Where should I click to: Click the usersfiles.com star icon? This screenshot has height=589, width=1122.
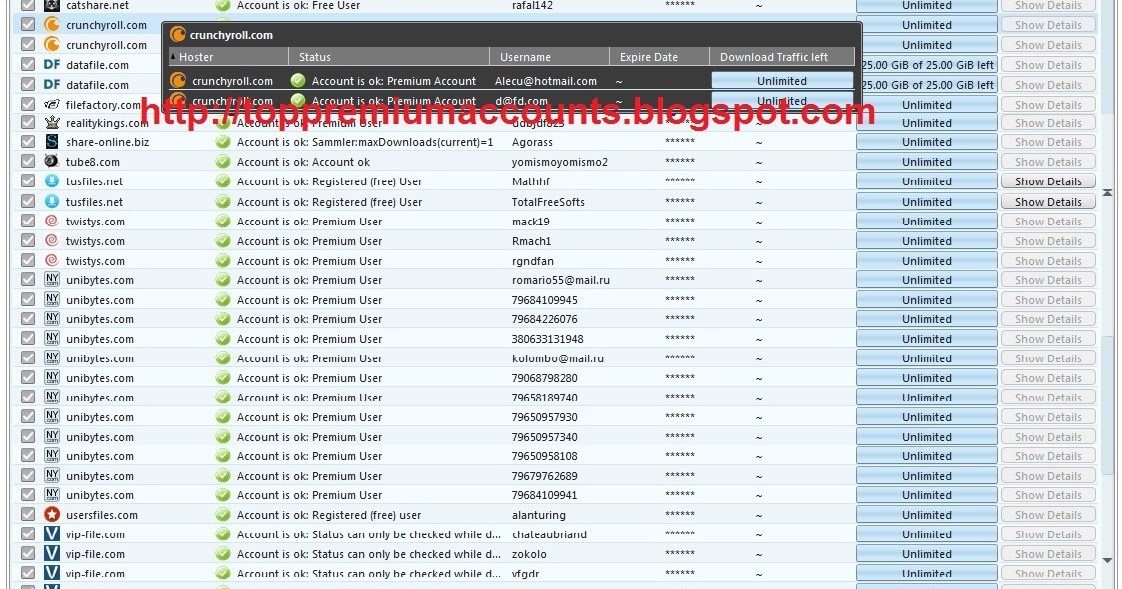(x=52, y=514)
